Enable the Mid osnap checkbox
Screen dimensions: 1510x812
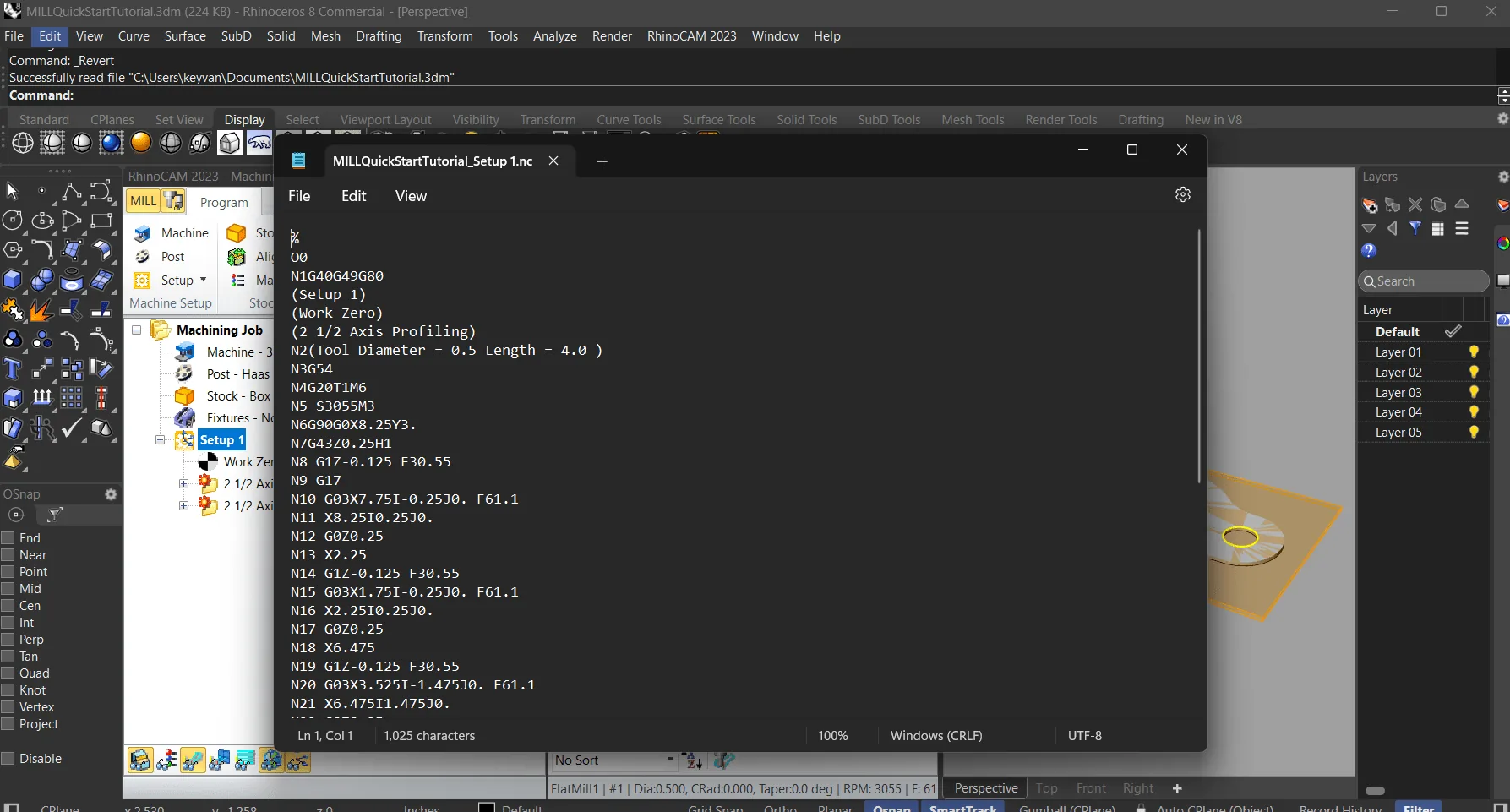click(8, 589)
